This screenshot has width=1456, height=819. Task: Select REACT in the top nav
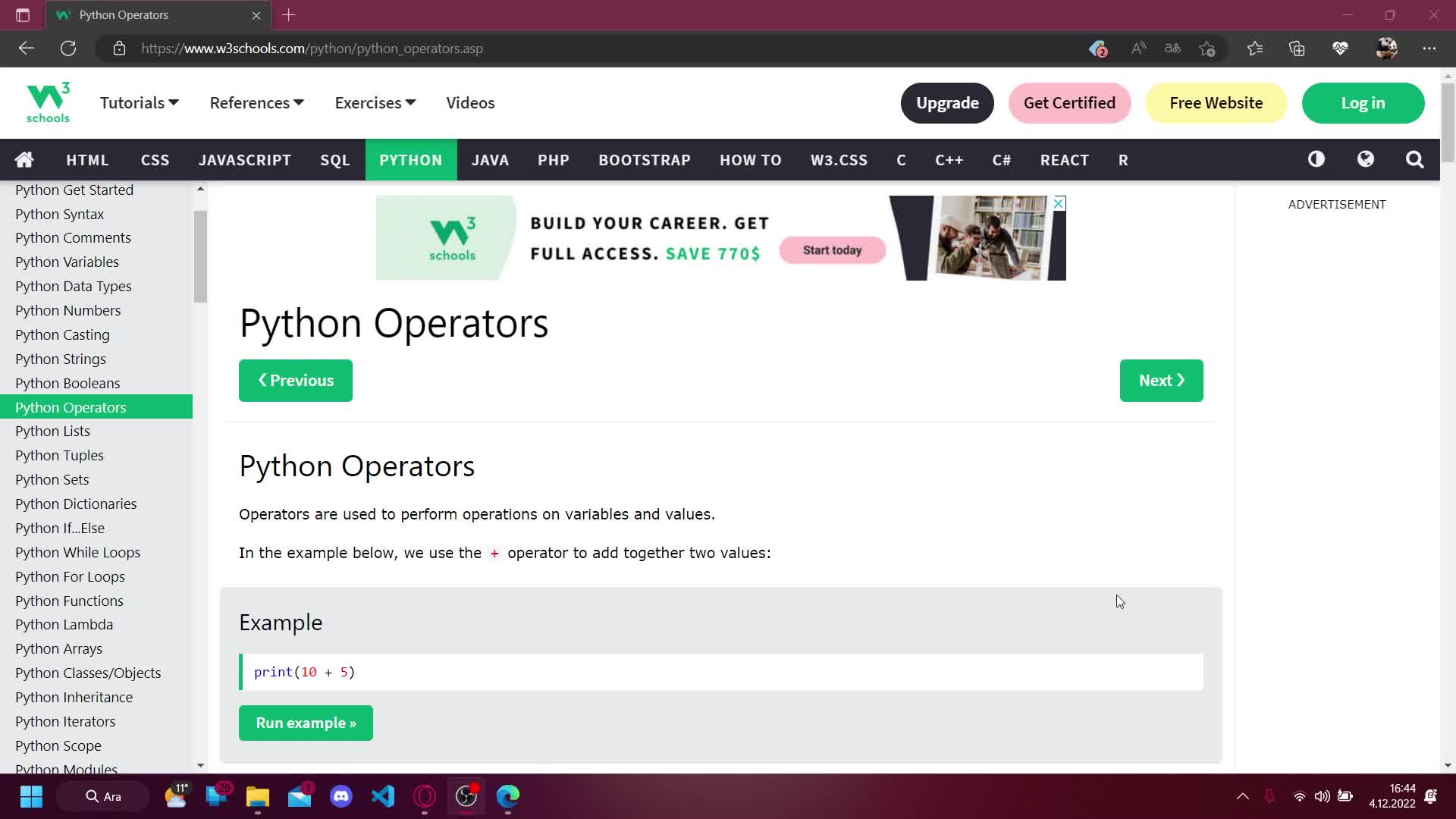pos(1064,160)
